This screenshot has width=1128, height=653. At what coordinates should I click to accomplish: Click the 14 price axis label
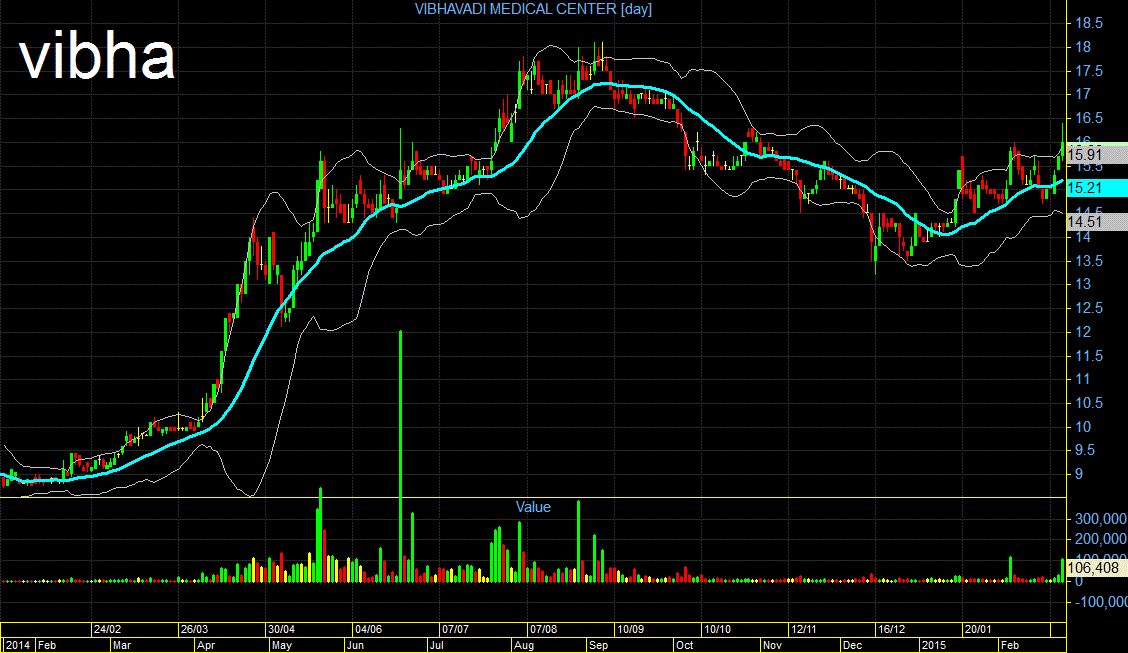[x=1083, y=237]
